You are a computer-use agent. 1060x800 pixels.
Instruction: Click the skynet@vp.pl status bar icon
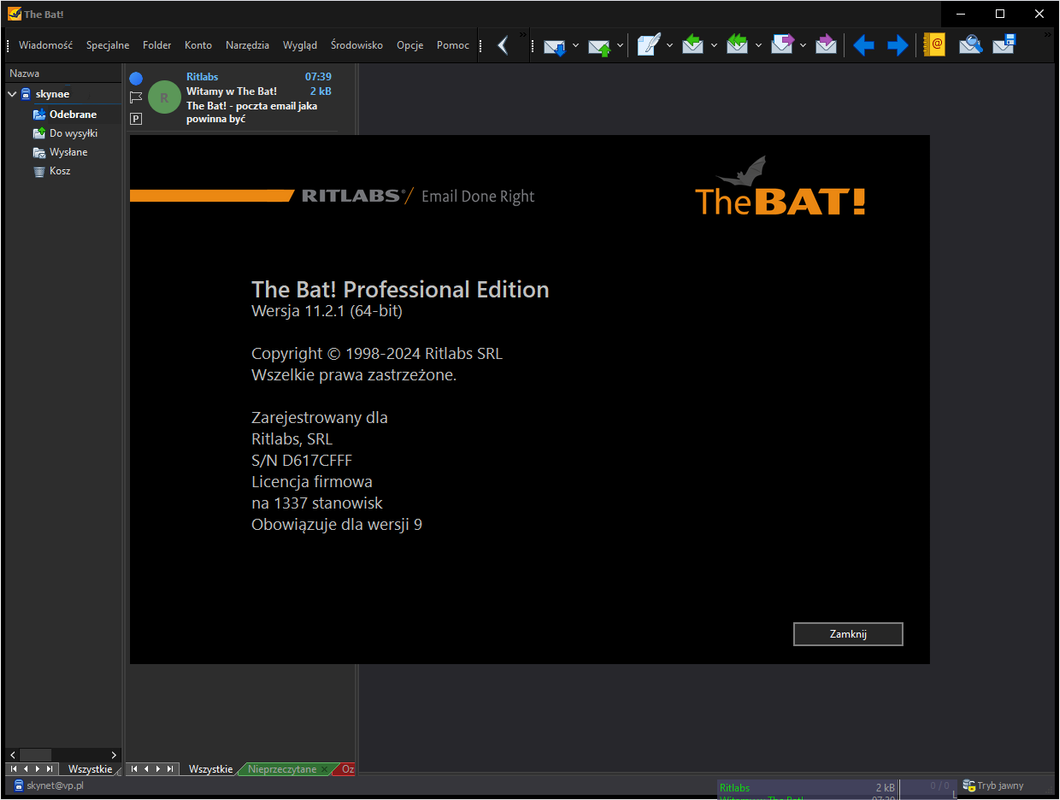coord(18,786)
